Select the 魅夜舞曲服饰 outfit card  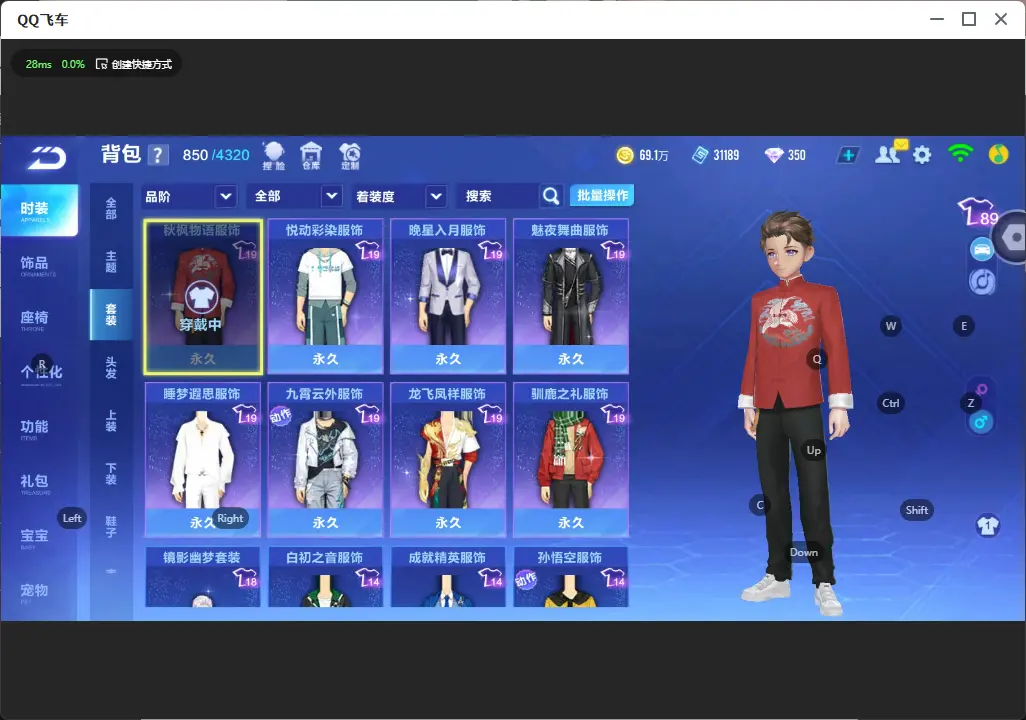(571, 297)
